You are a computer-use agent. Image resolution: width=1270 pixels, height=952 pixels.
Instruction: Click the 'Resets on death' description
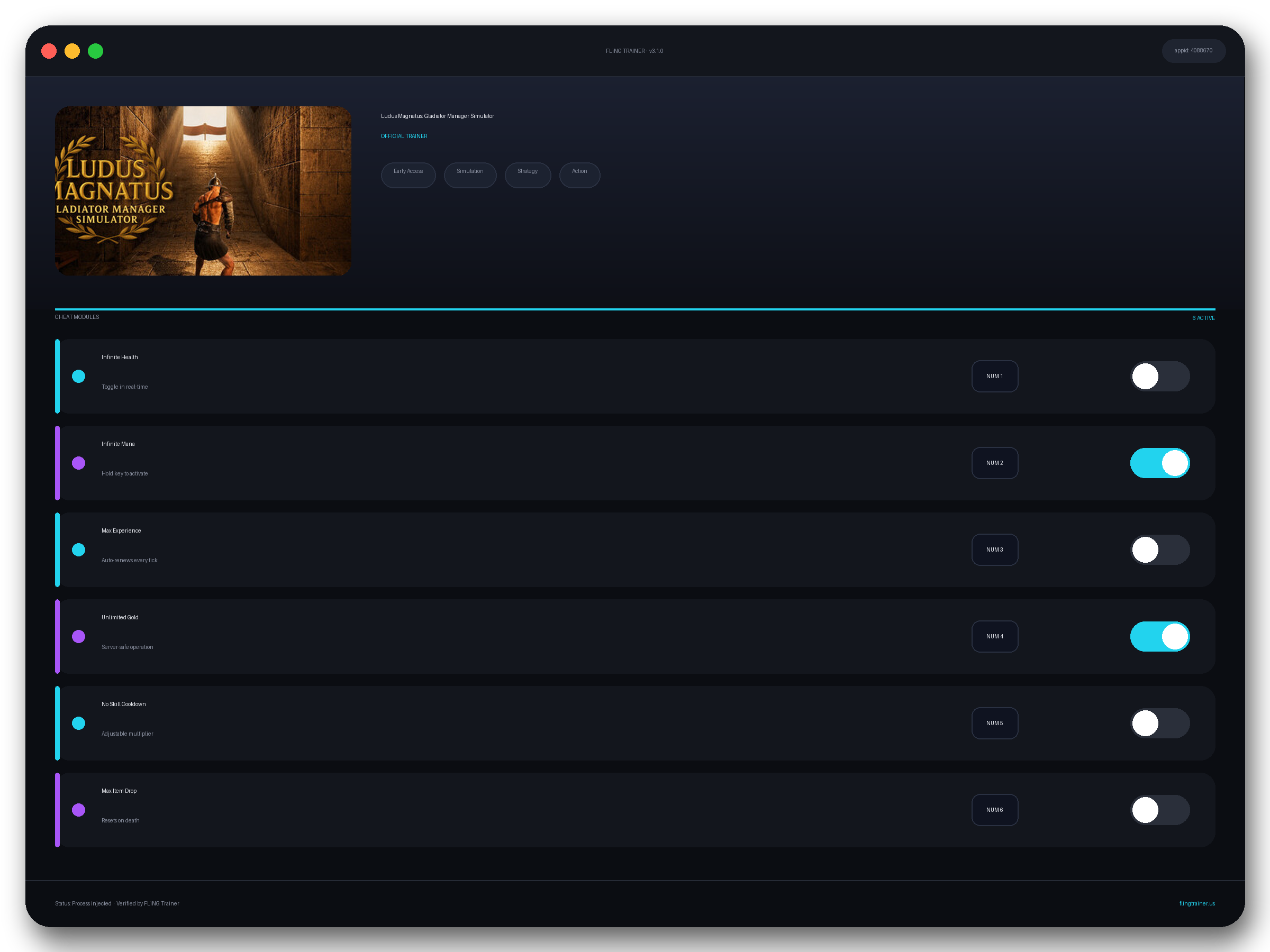pyautogui.click(x=121, y=820)
